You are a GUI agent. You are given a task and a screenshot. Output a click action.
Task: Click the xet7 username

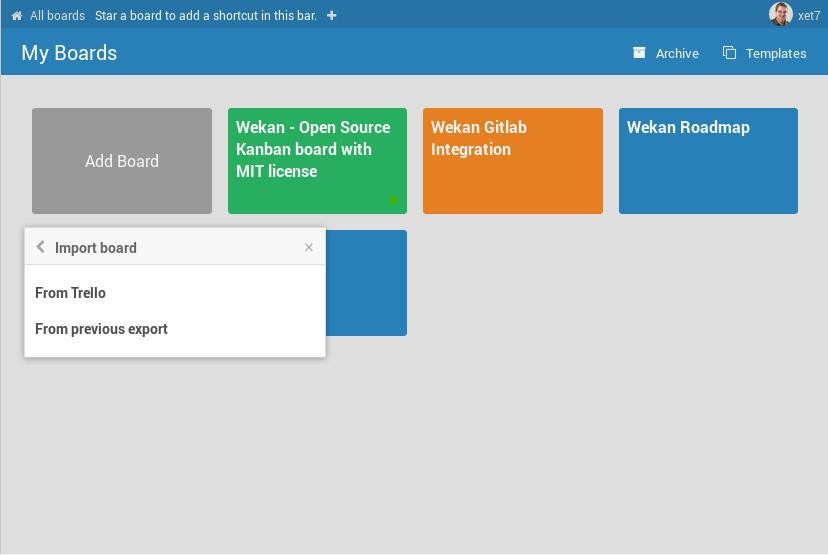[808, 16]
